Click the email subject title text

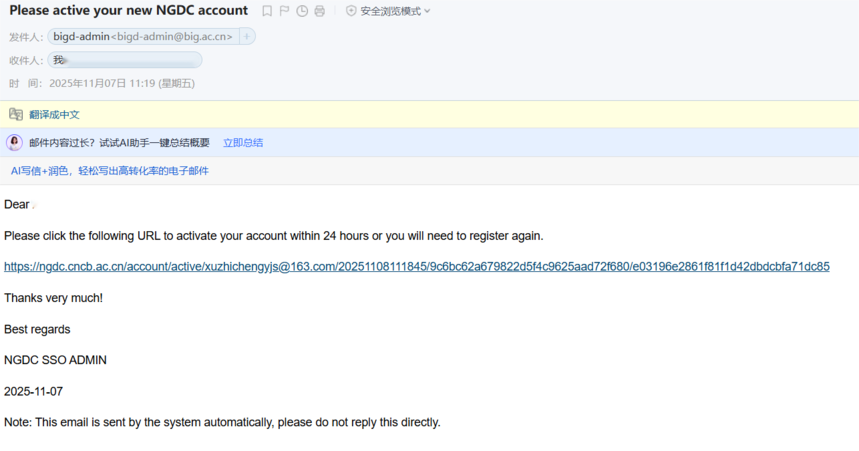click(129, 11)
